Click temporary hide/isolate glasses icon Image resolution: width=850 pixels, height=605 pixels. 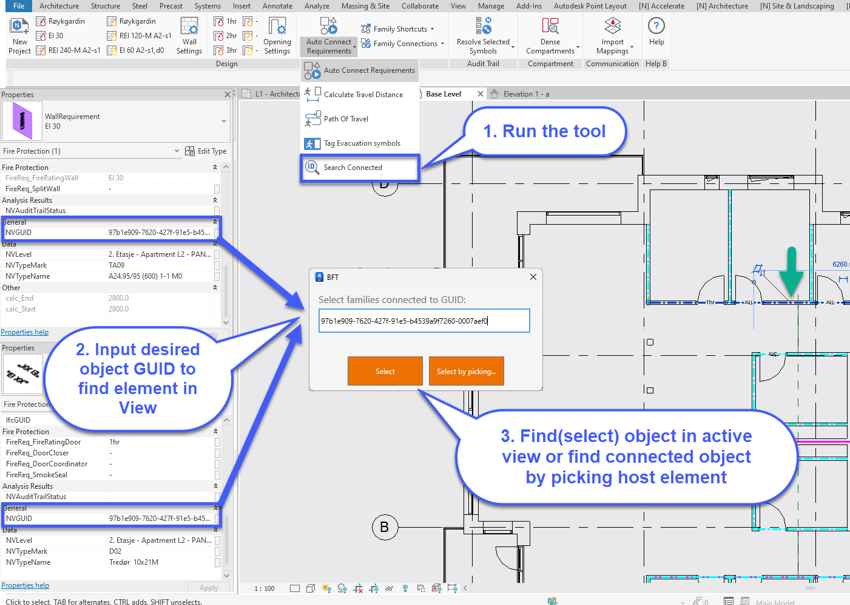tap(389, 588)
